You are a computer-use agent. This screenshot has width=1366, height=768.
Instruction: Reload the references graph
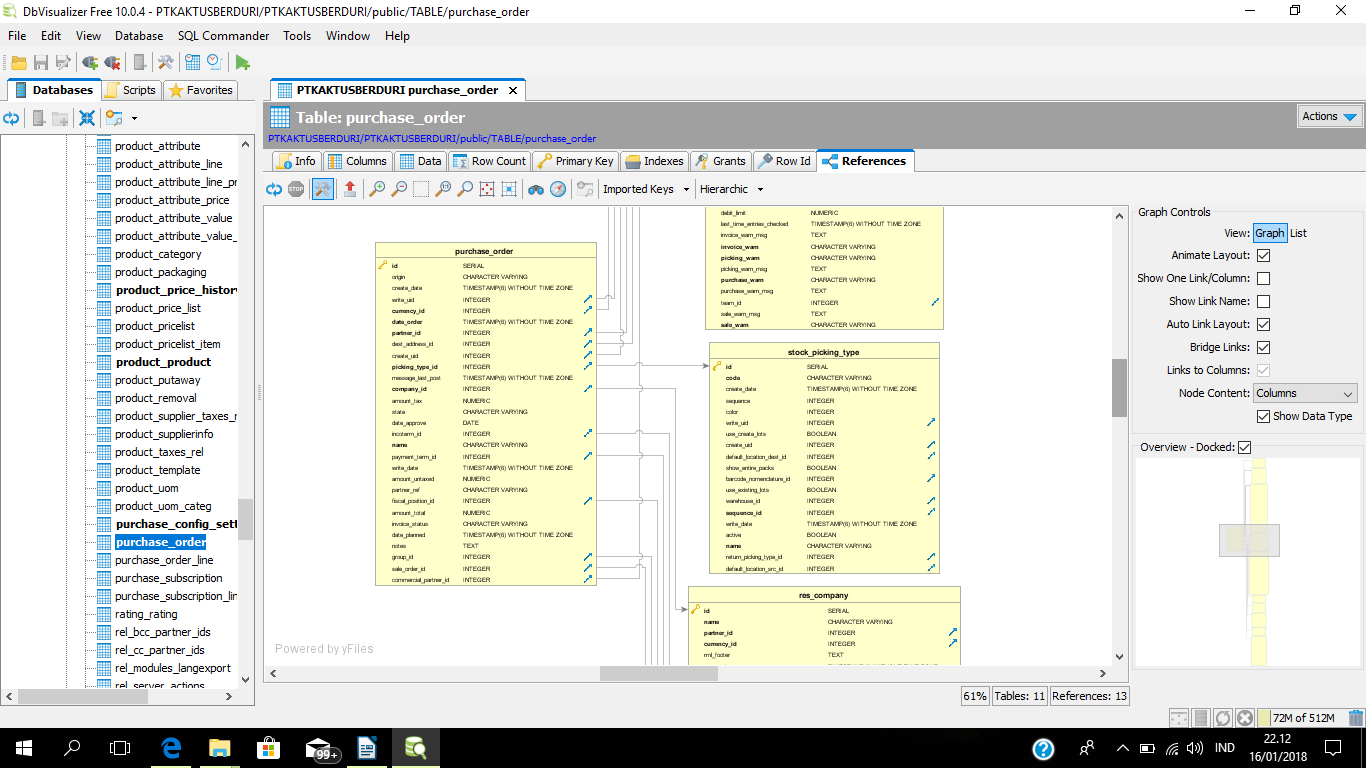274,189
